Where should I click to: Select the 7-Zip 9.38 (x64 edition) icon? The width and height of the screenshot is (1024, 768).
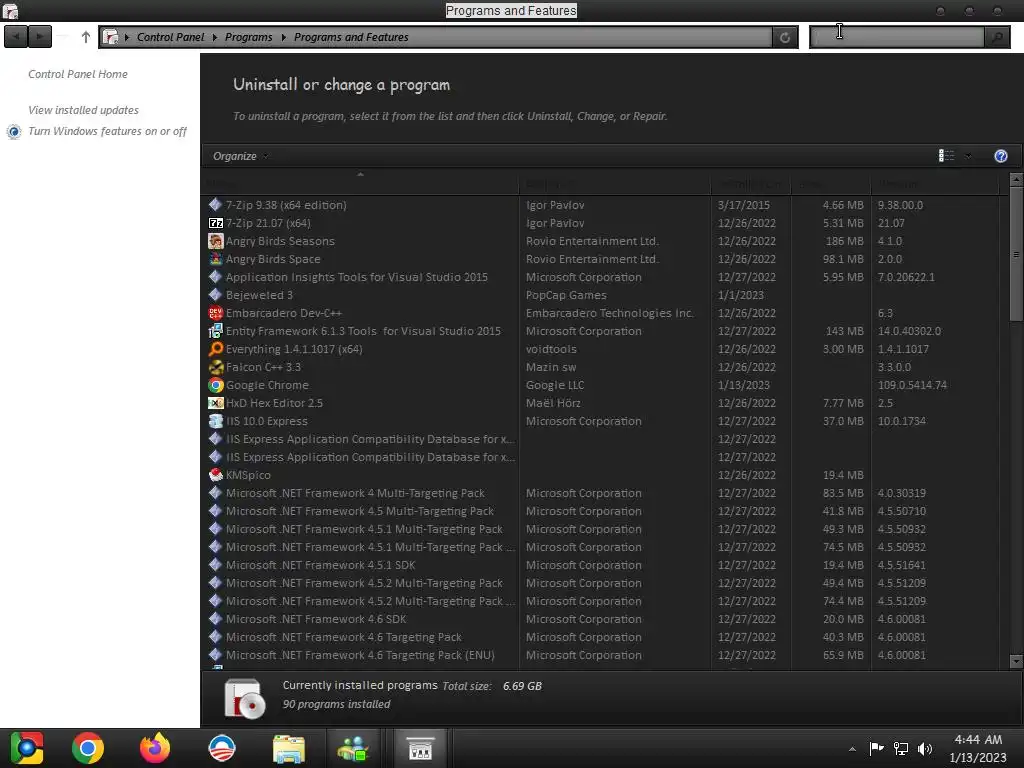coord(216,204)
